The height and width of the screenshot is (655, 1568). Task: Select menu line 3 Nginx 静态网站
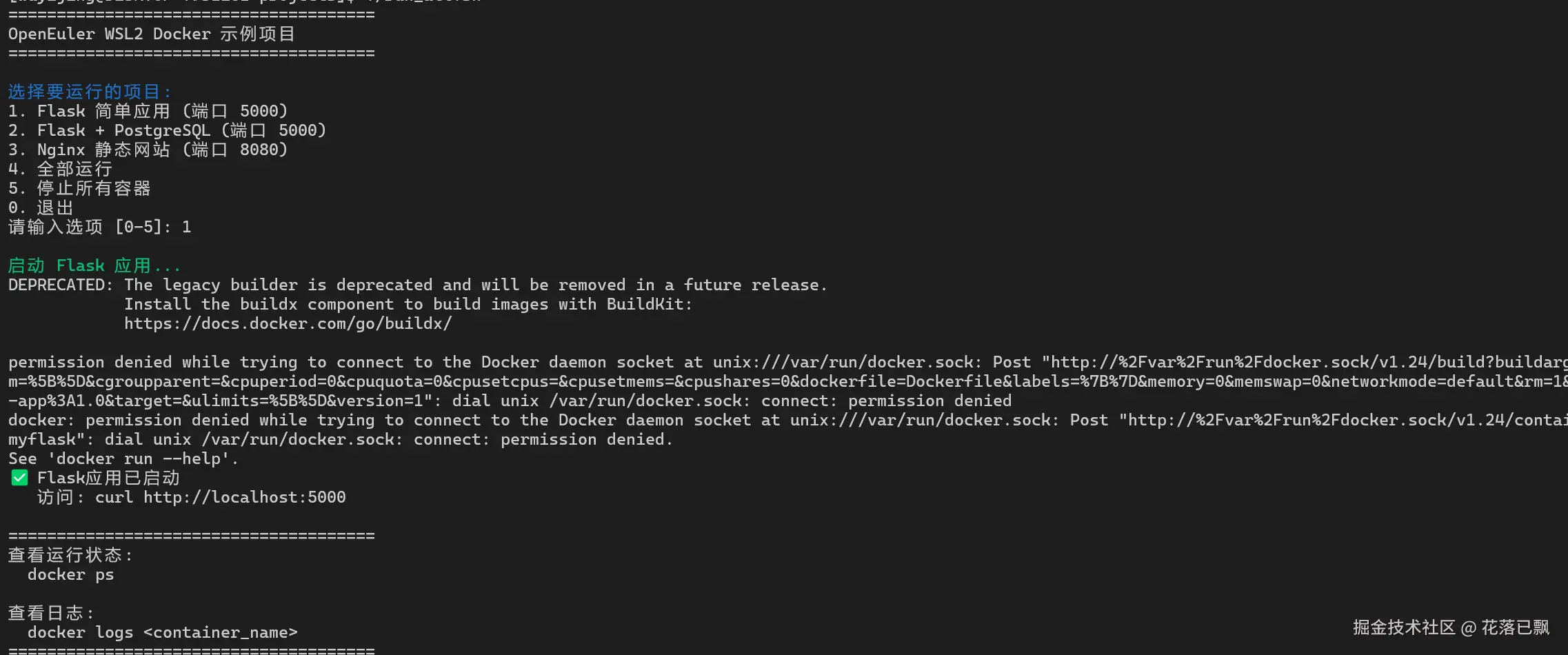tap(148, 150)
